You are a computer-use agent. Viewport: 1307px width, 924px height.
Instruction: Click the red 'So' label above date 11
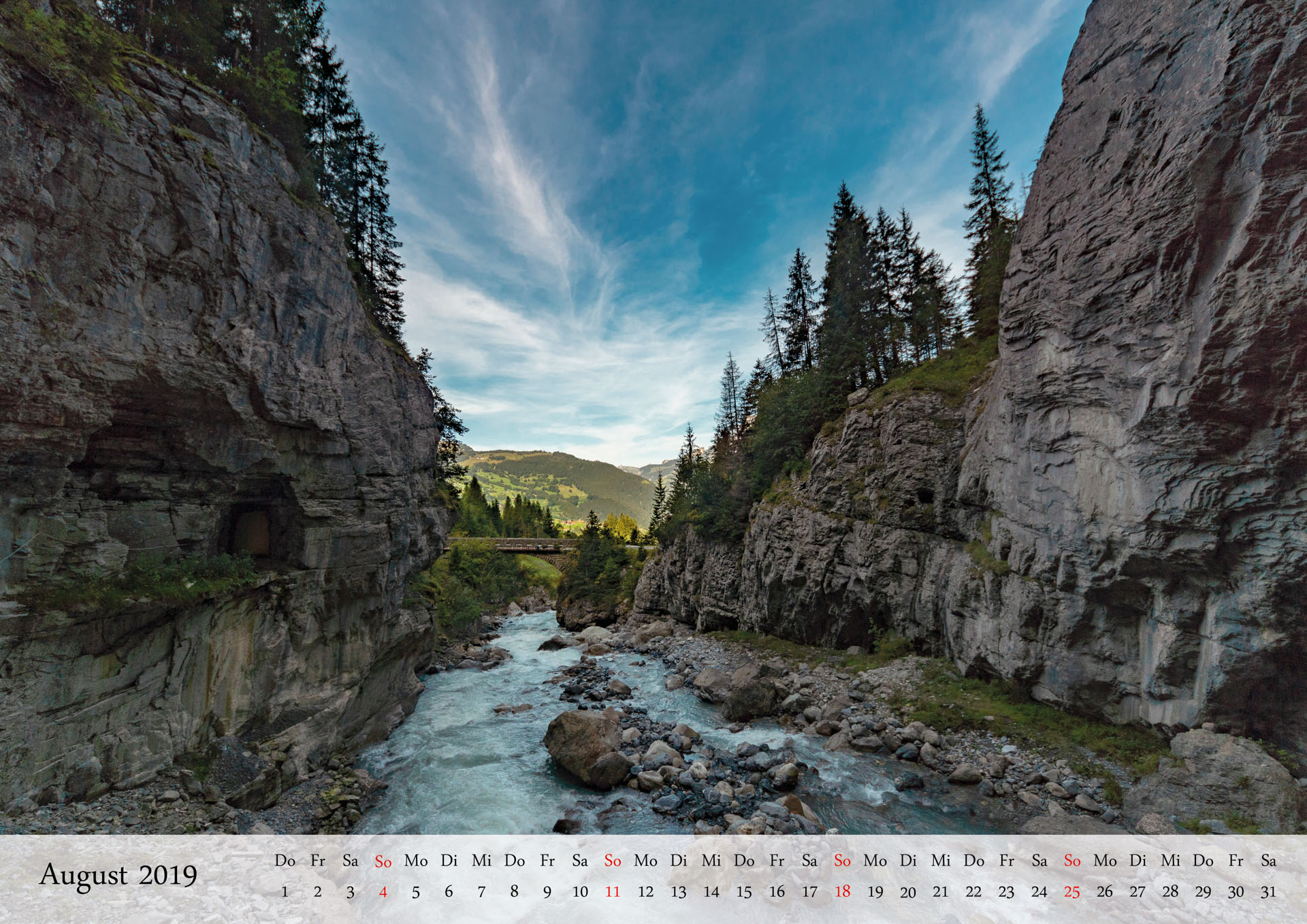point(613,861)
